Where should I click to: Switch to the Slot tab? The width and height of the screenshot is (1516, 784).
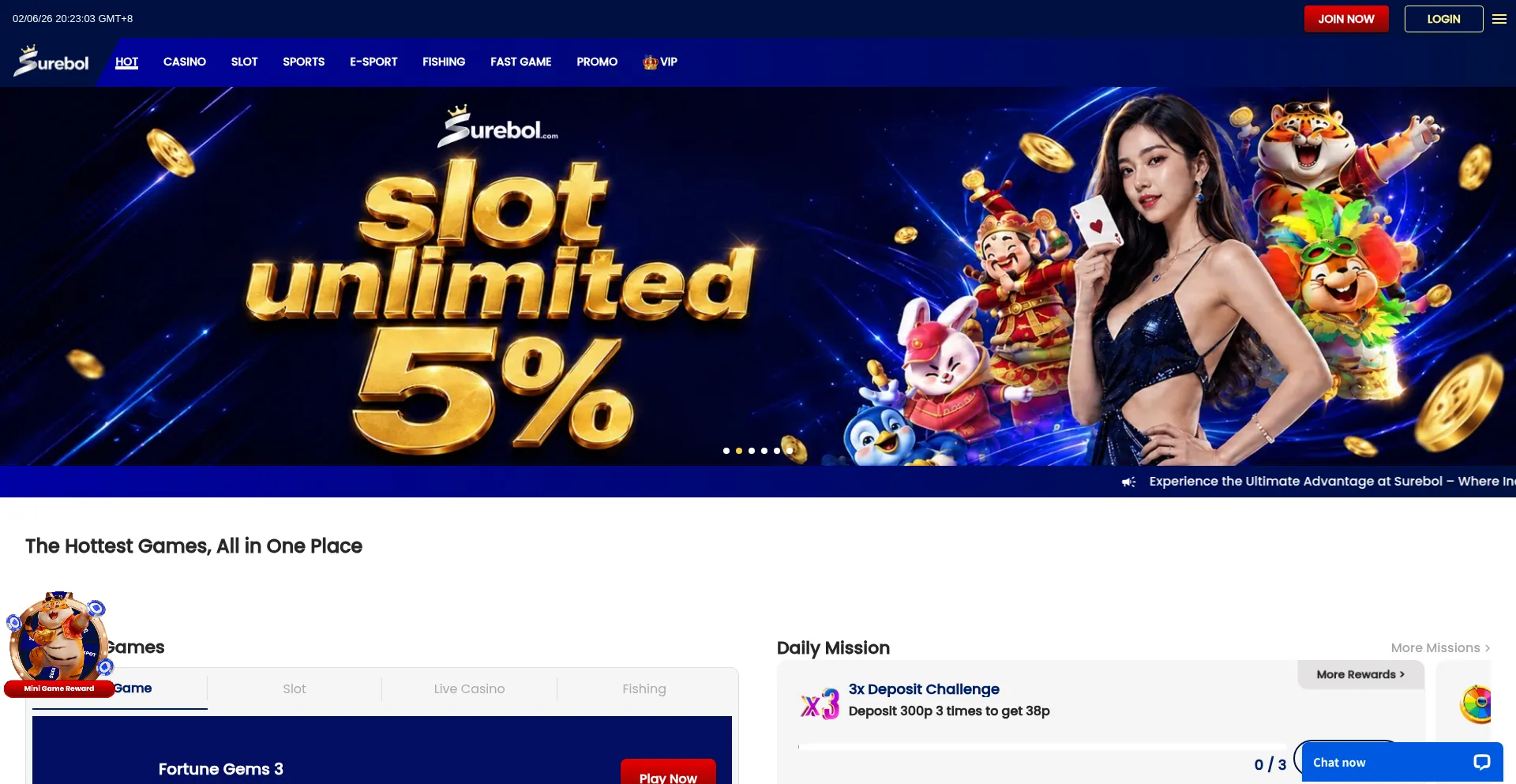(x=295, y=688)
